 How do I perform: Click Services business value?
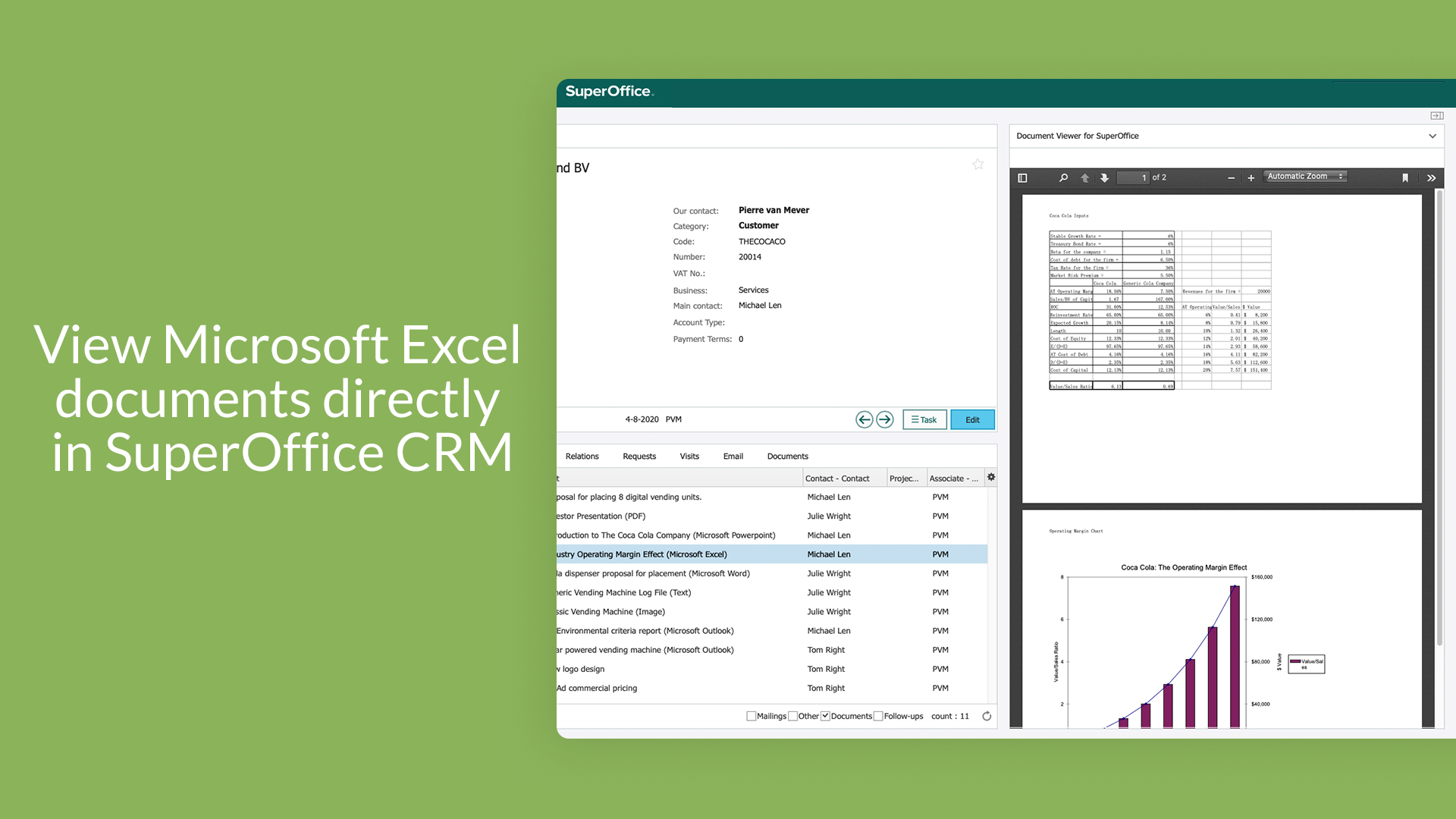click(x=753, y=290)
